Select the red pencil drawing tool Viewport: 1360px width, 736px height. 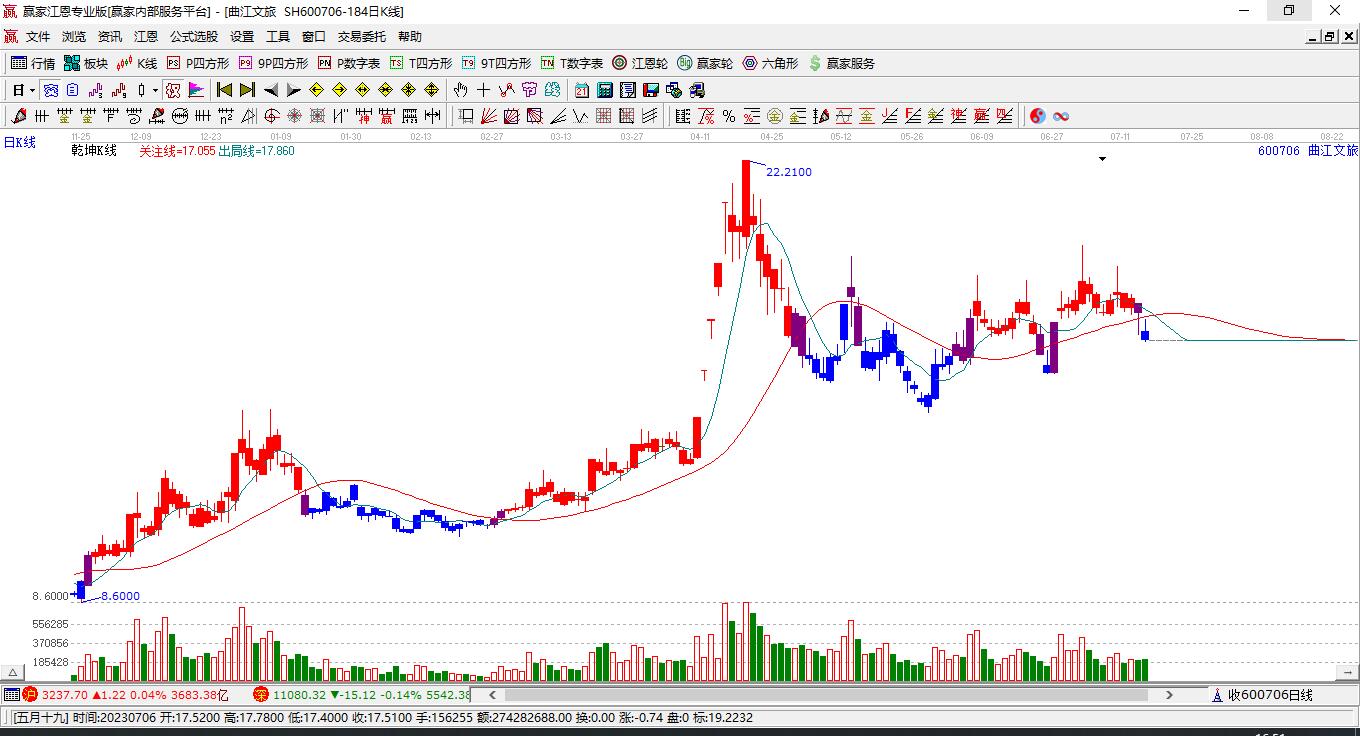18,116
